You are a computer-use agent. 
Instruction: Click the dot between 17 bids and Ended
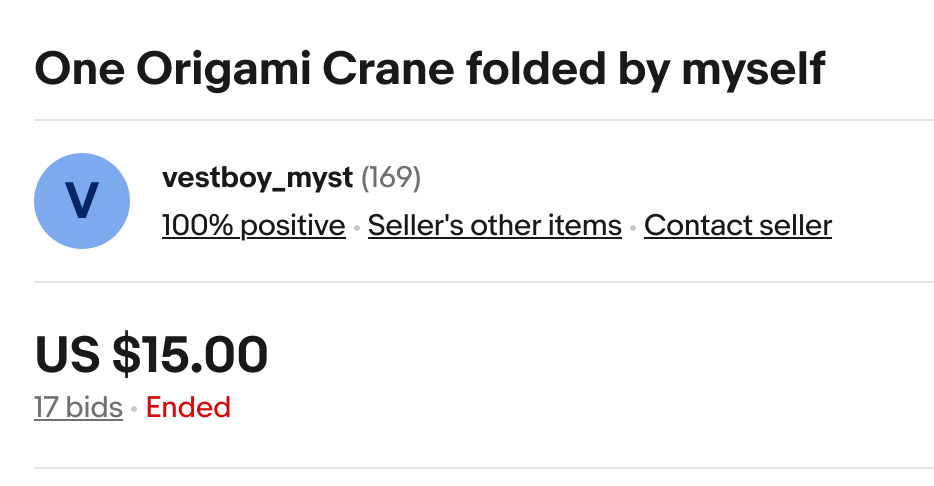134,410
